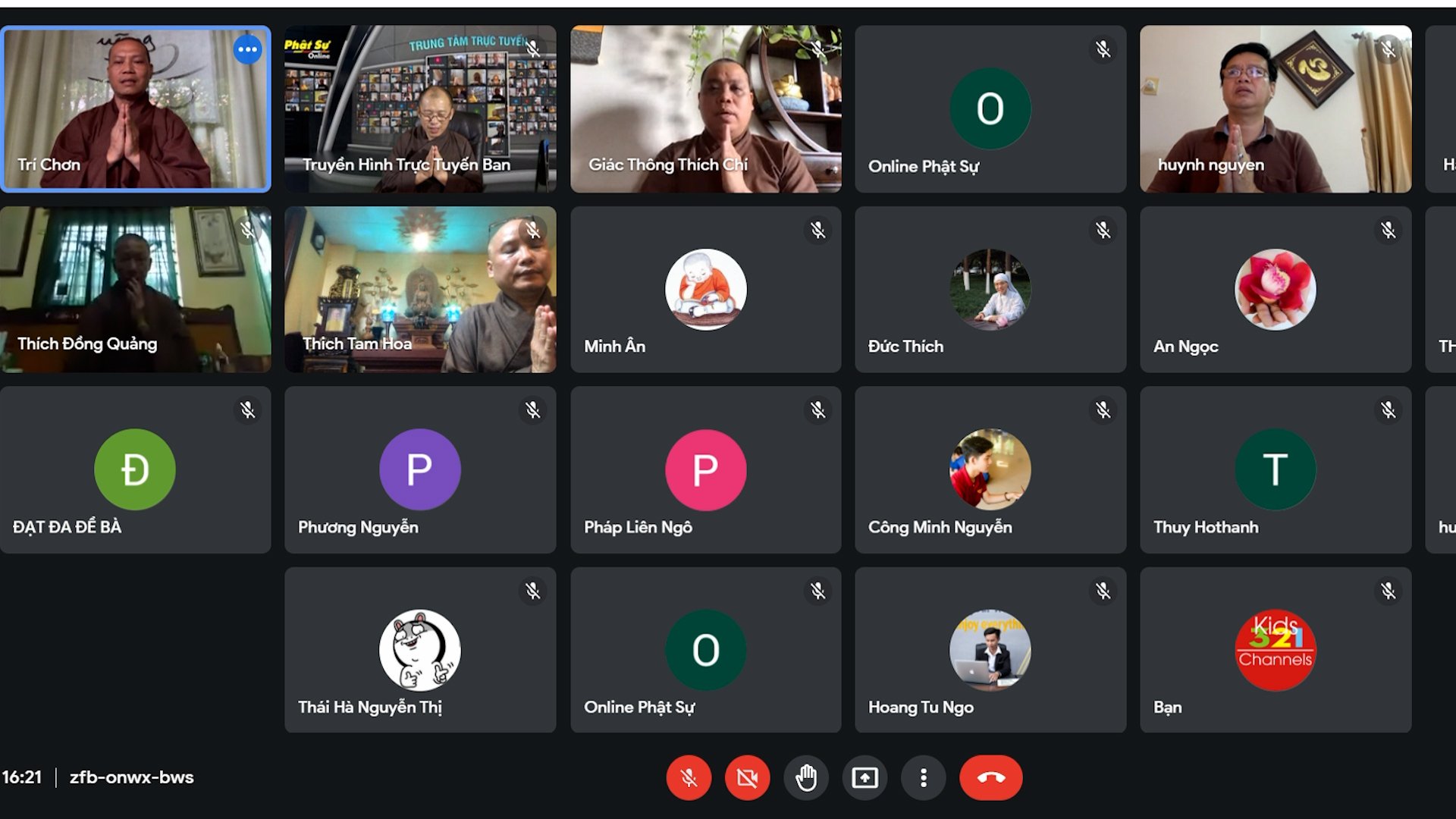Click the ĐẠT ĐA ĐỀ BÀ participant name

tap(67, 527)
